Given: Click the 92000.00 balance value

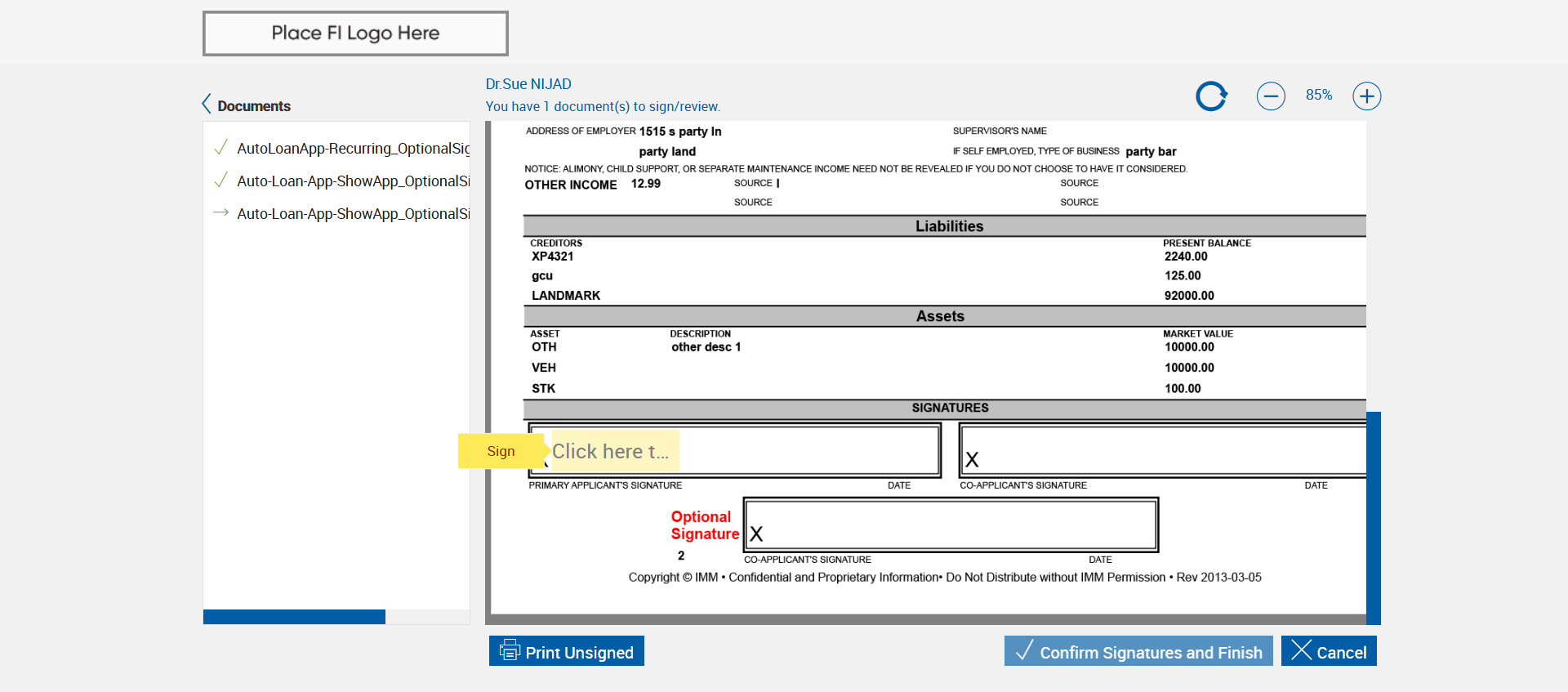Looking at the screenshot, I should point(1189,296).
